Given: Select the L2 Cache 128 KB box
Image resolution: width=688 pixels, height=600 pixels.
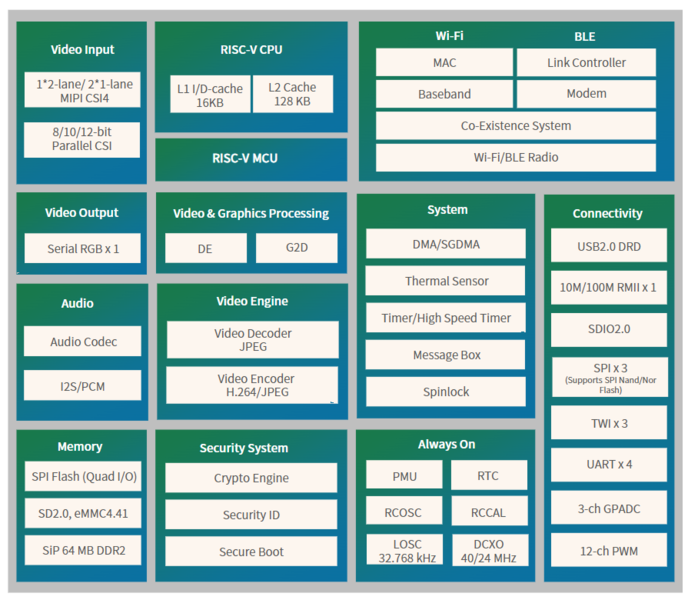Looking at the screenshot, I should click(292, 95).
